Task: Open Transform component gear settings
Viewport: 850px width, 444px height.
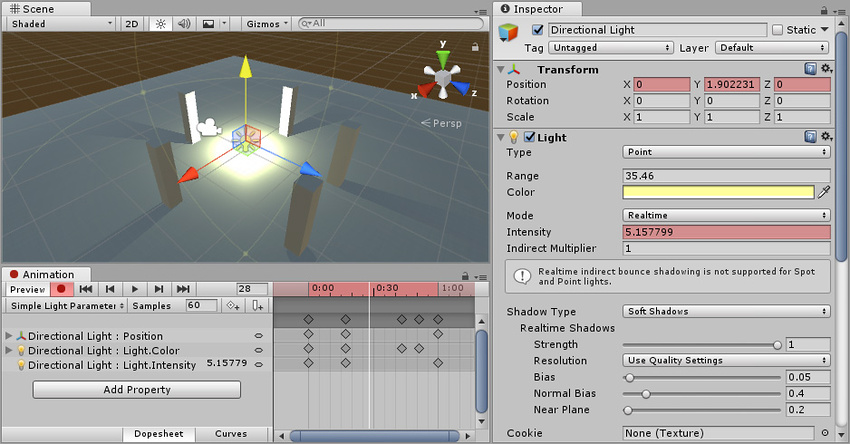Action: (826, 69)
